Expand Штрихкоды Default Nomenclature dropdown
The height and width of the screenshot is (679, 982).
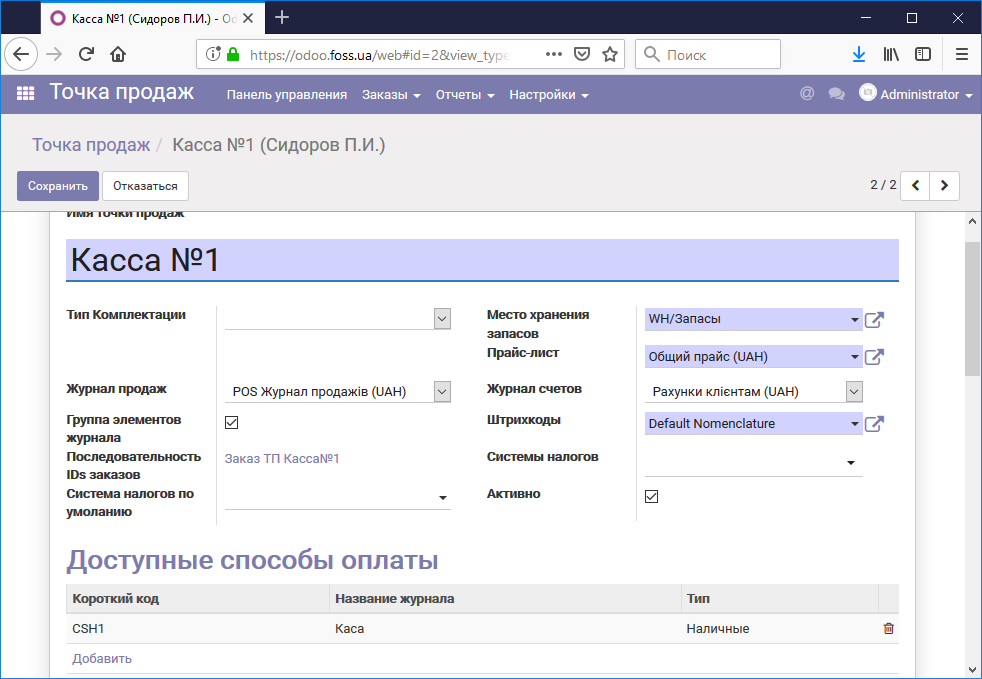(854, 424)
